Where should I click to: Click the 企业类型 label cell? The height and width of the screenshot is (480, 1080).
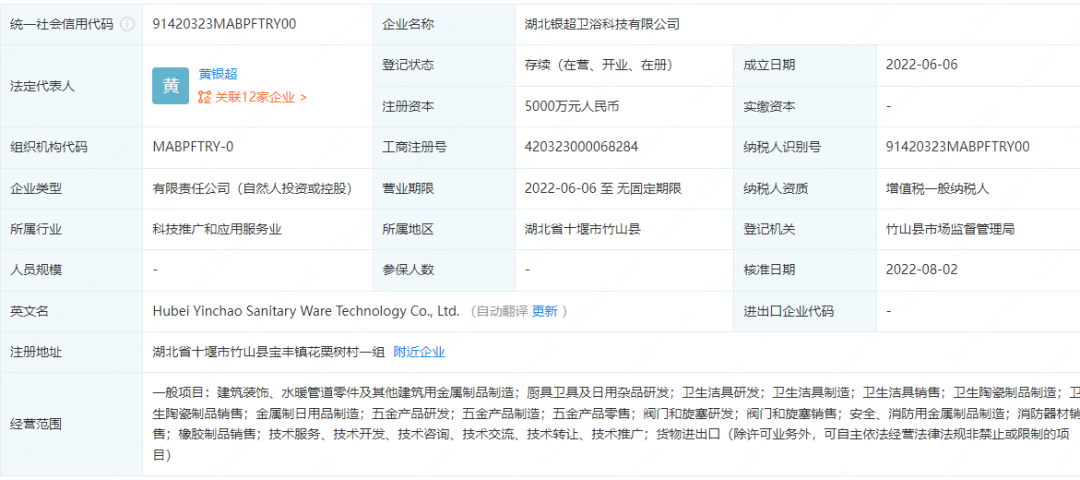click(x=71, y=189)
